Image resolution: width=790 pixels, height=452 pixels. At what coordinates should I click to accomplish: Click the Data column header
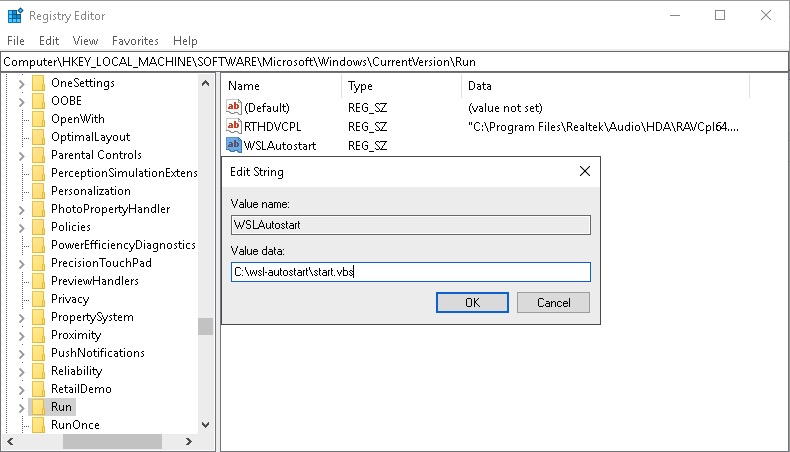606,86
